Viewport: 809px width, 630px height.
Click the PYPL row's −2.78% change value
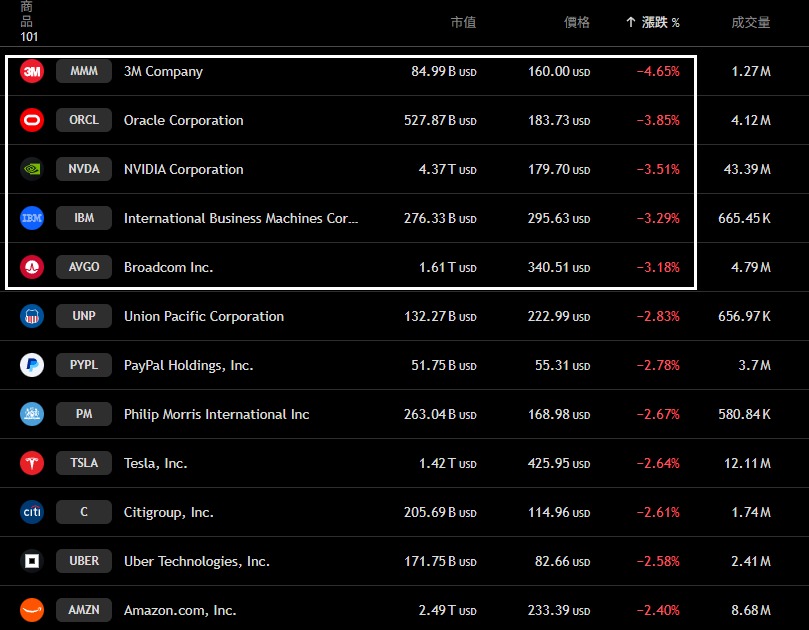click(658, 365)
